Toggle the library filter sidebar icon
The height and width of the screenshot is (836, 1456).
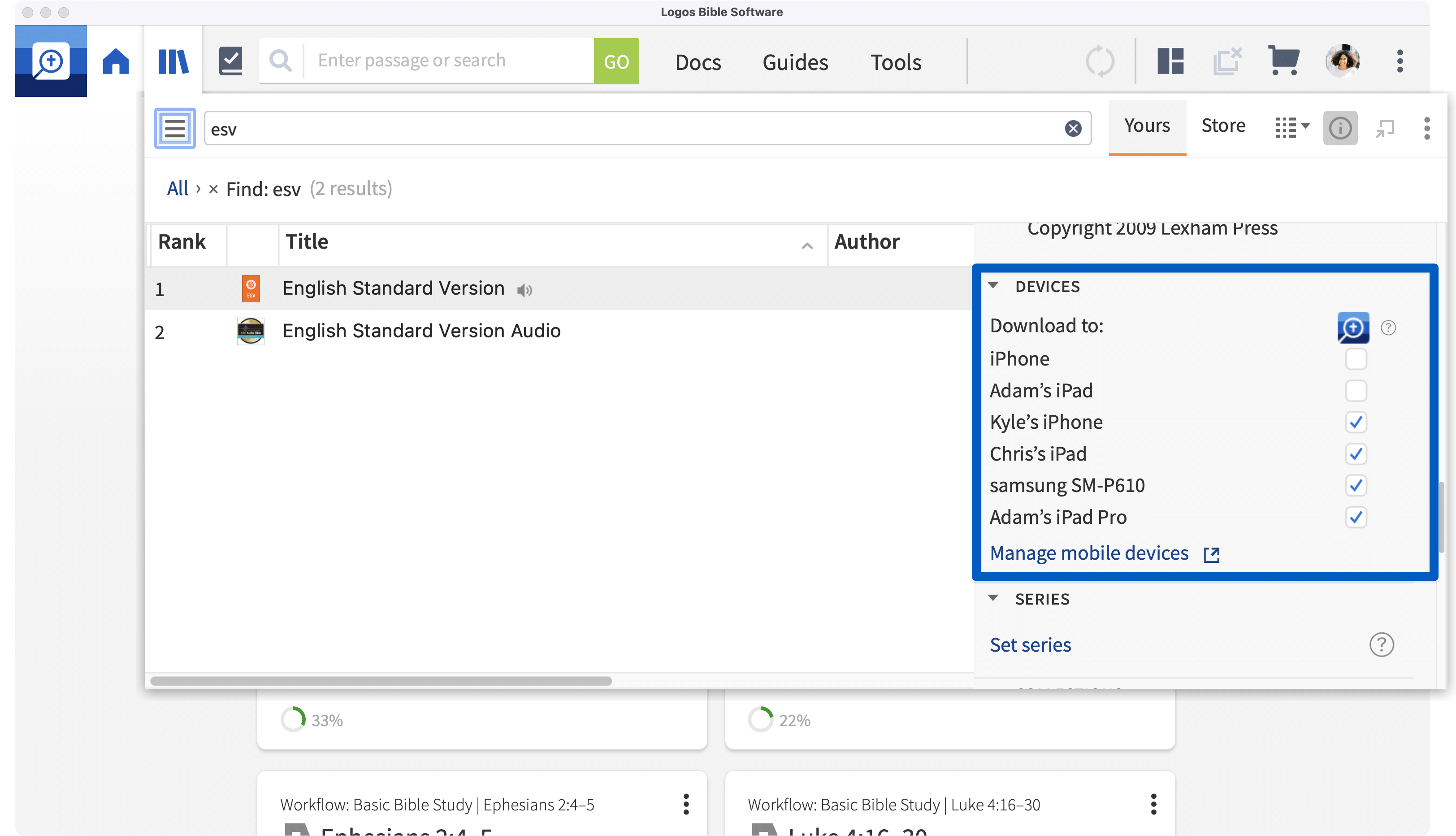pos(174,128)
